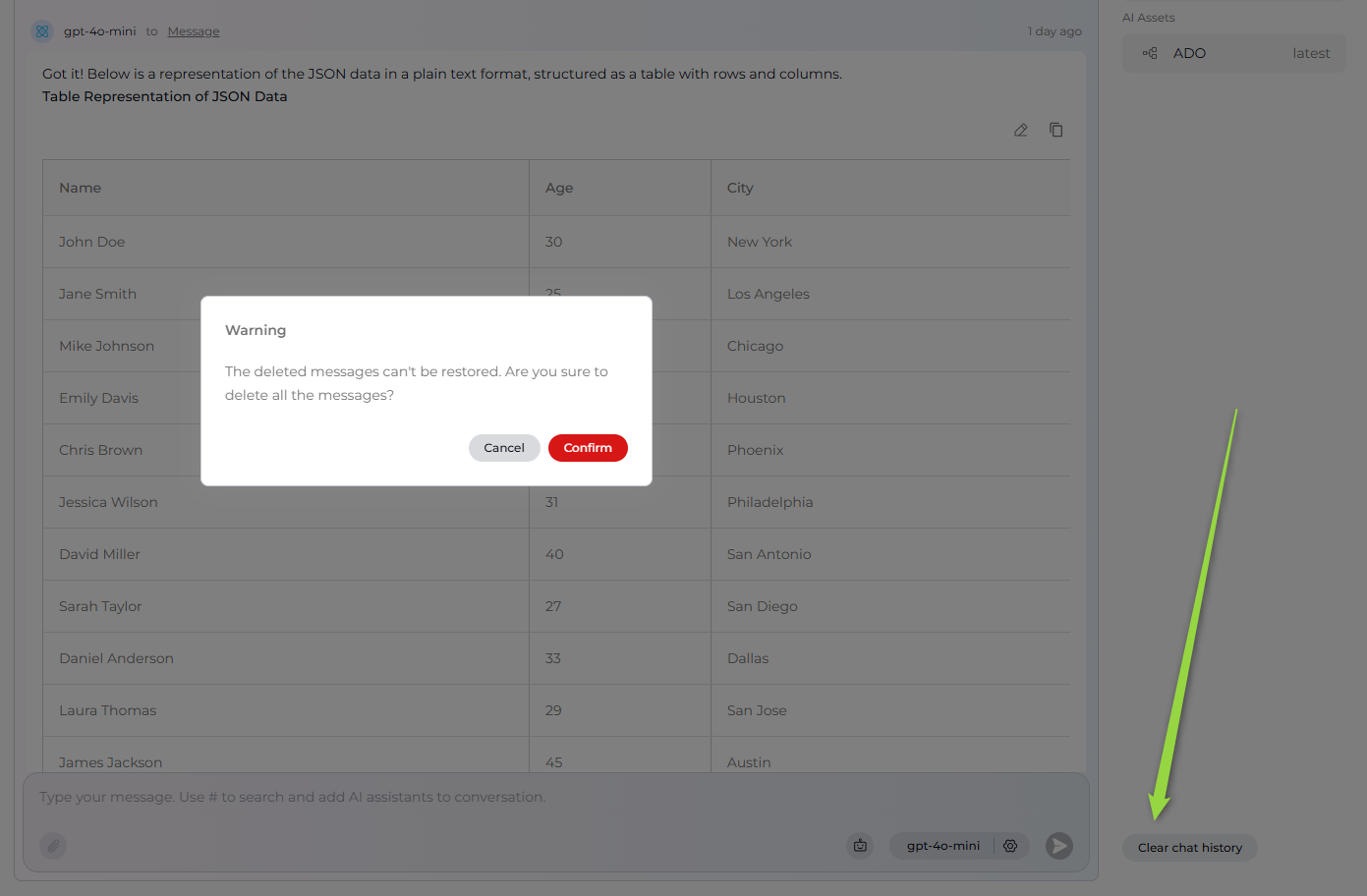This screenshot has width=1367, height=896.
Task: Click the 1 day ago timestamp
Action: [1054, 31]
